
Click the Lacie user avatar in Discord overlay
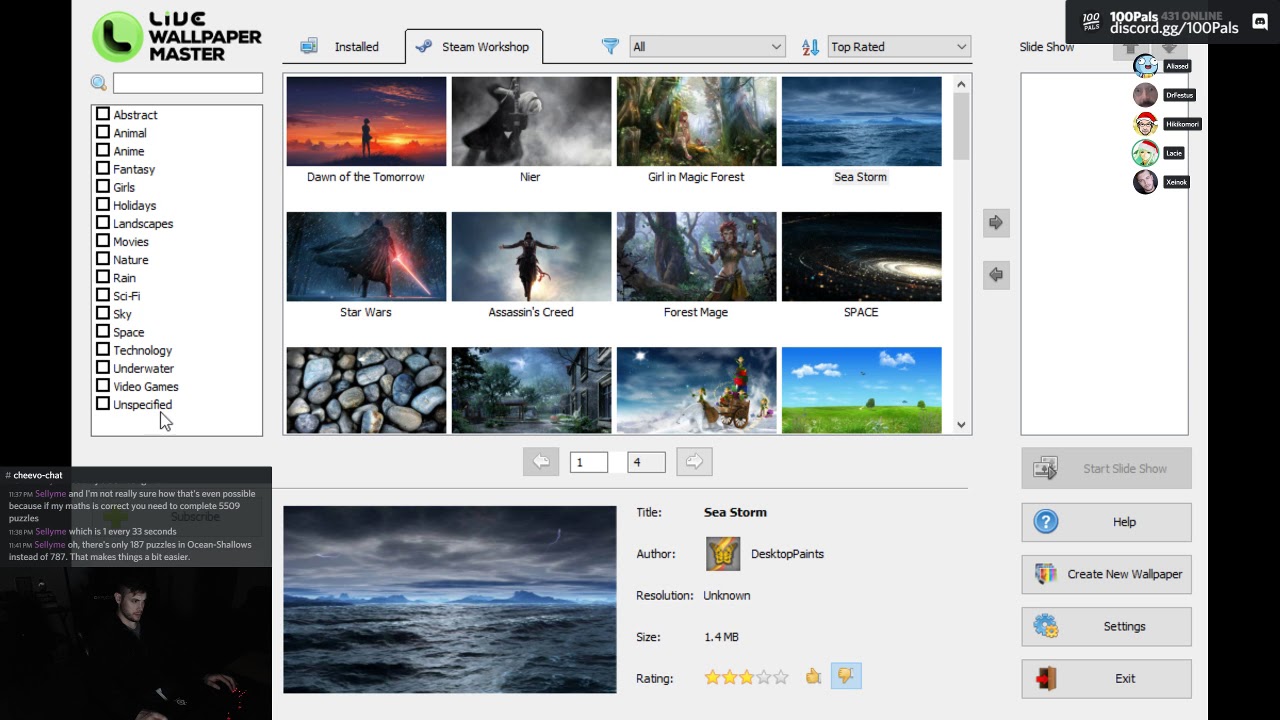tap(1145, 153)
